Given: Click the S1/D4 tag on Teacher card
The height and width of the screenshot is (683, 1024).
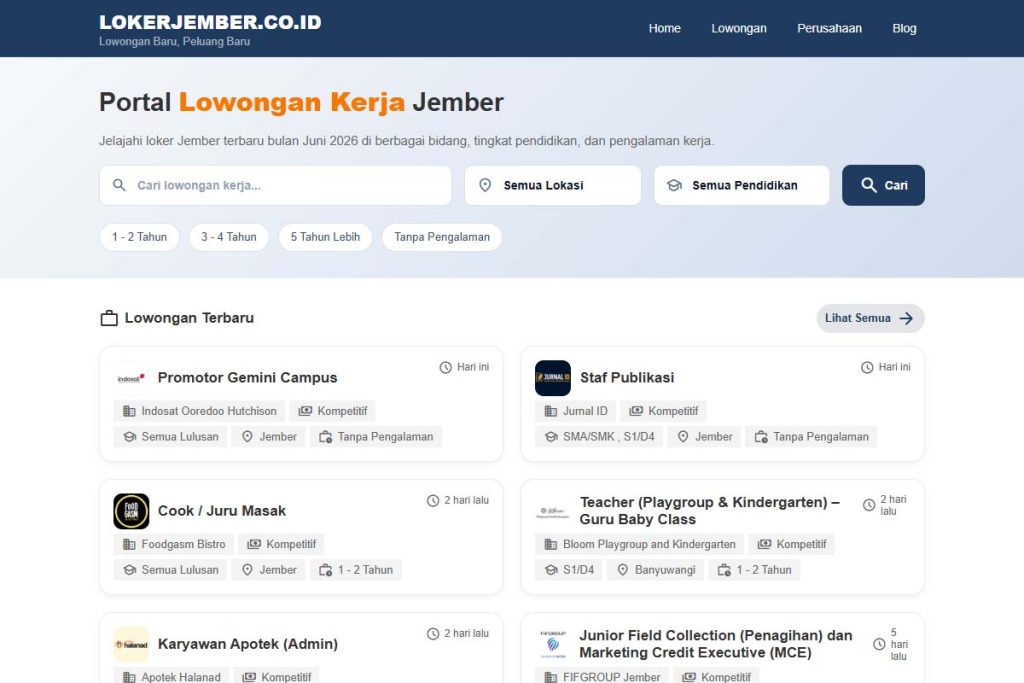Looking at the screenshot, I should 569,570.
